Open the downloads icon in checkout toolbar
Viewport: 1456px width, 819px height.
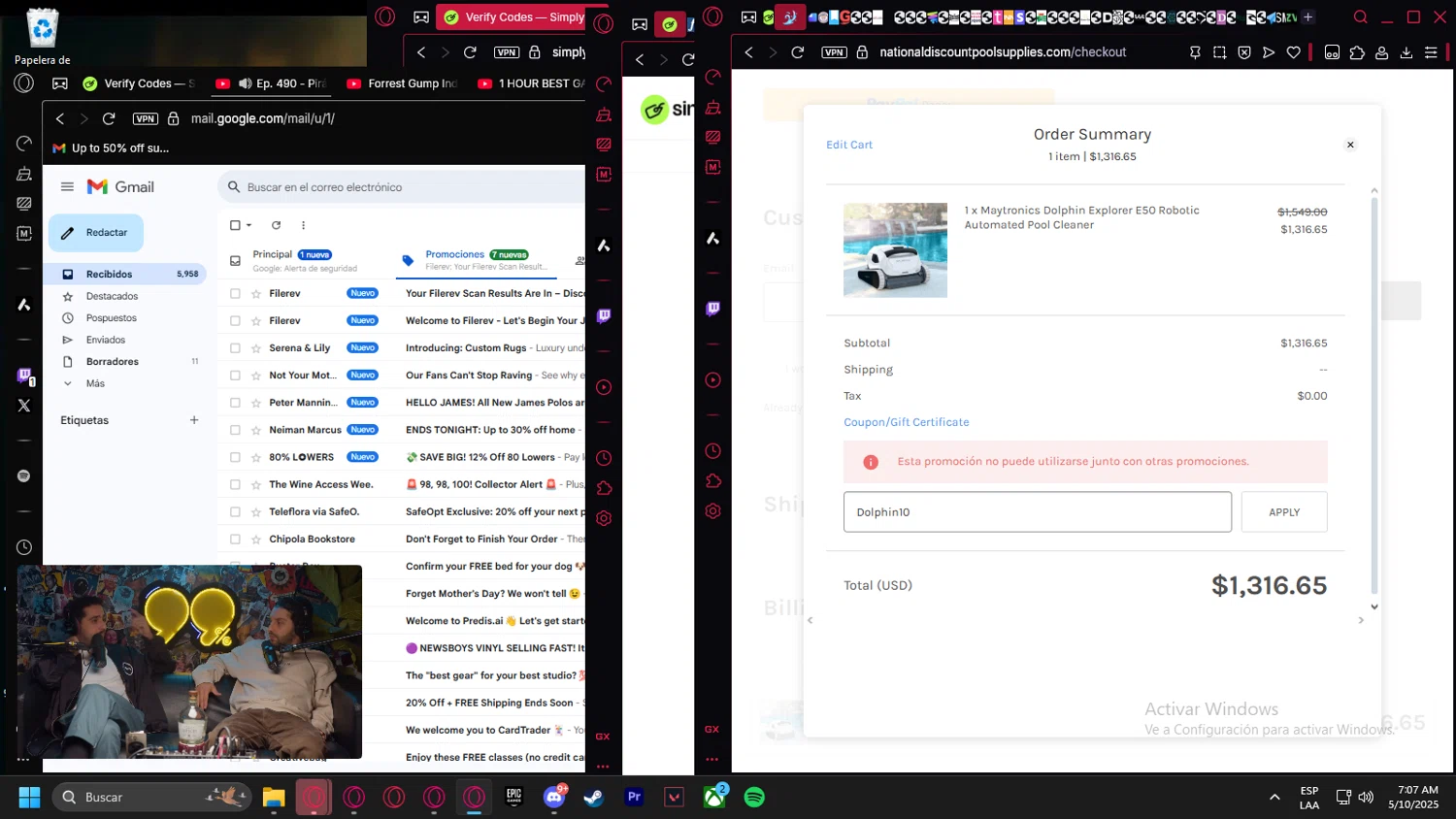pyautogui.click(x=1406, y=52)
